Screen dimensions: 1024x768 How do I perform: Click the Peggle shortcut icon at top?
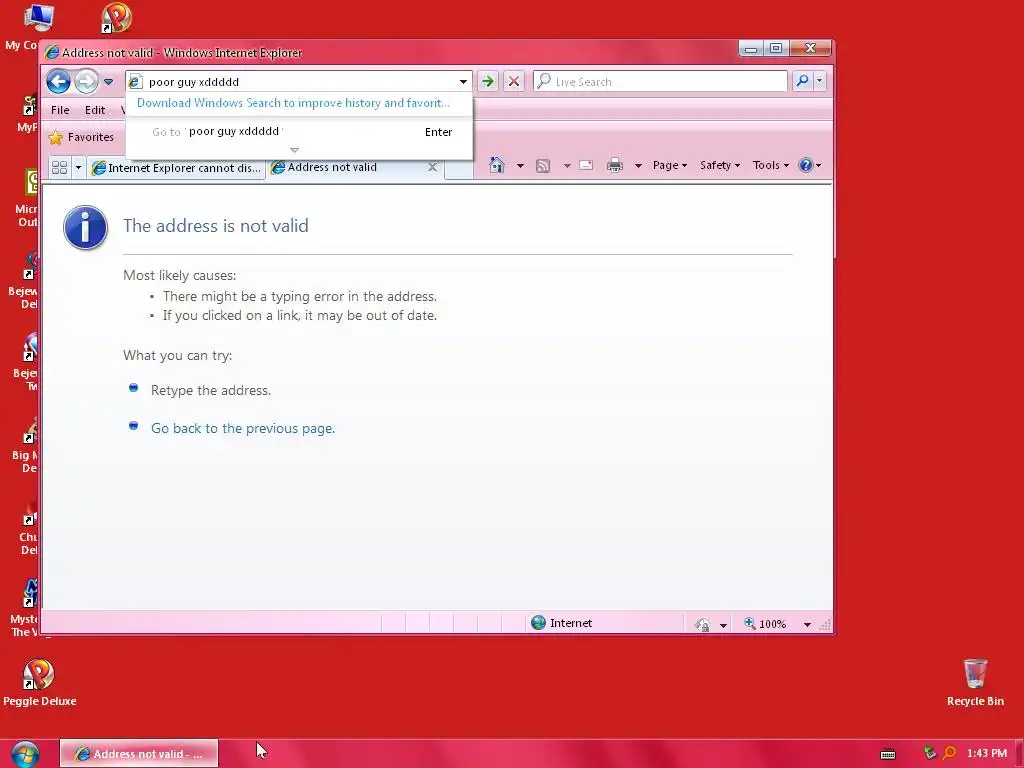pyautogui.click(x=116, y=18)
